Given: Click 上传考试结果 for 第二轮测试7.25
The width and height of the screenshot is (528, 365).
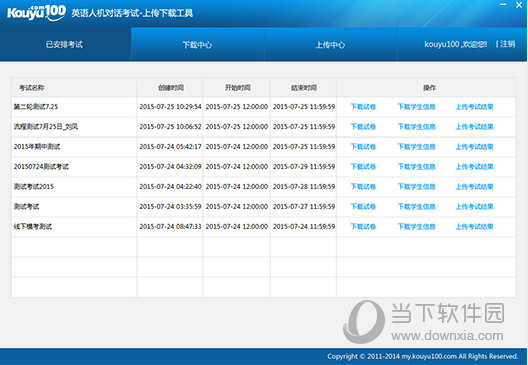Looking at the screenshot, I should coord(474,107).
